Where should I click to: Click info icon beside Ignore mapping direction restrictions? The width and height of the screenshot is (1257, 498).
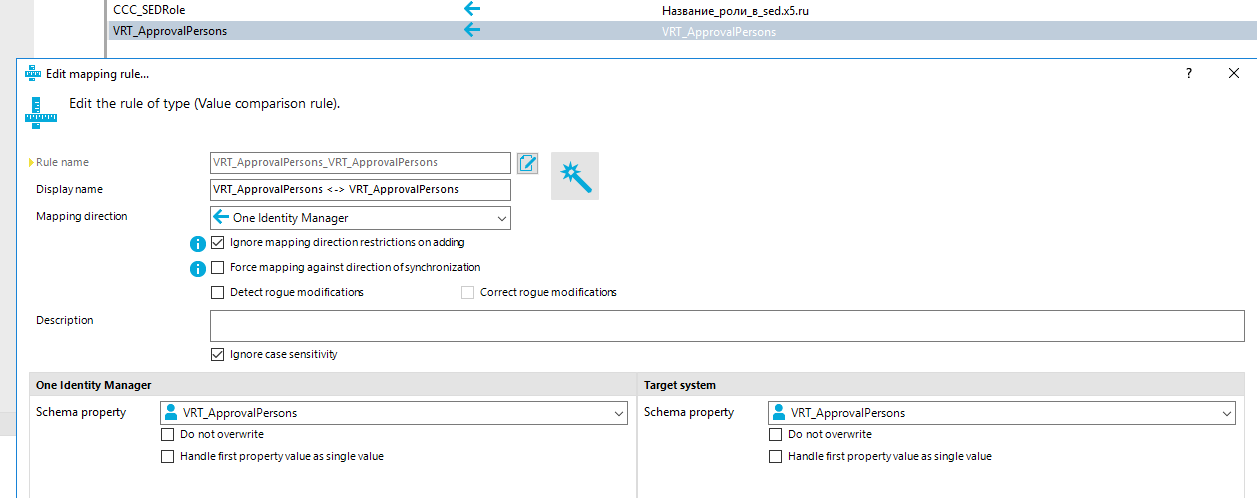[198, 243]
